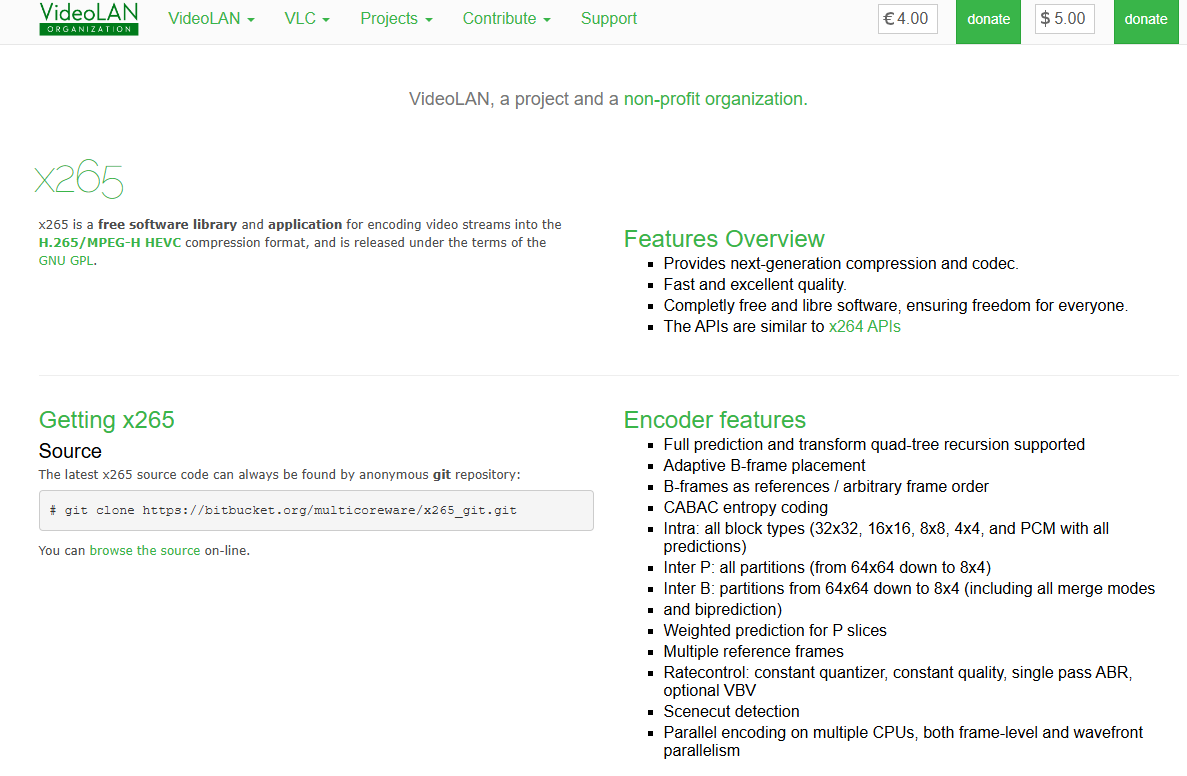1187x776 pixels.
Task: Click 'B-frames as references / arbitrary frame order'
Action: (826, 487)
